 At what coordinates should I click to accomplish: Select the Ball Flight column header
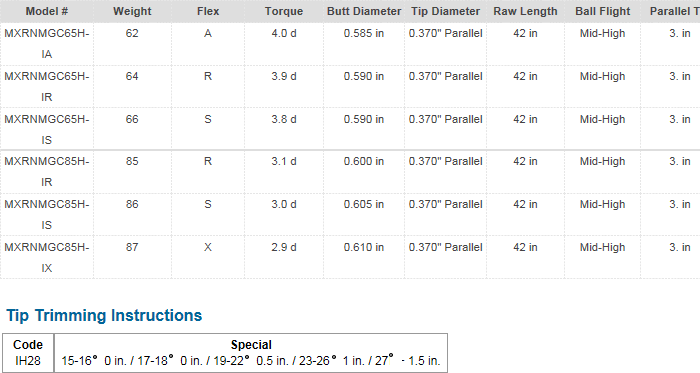click(x=603, y=11)
